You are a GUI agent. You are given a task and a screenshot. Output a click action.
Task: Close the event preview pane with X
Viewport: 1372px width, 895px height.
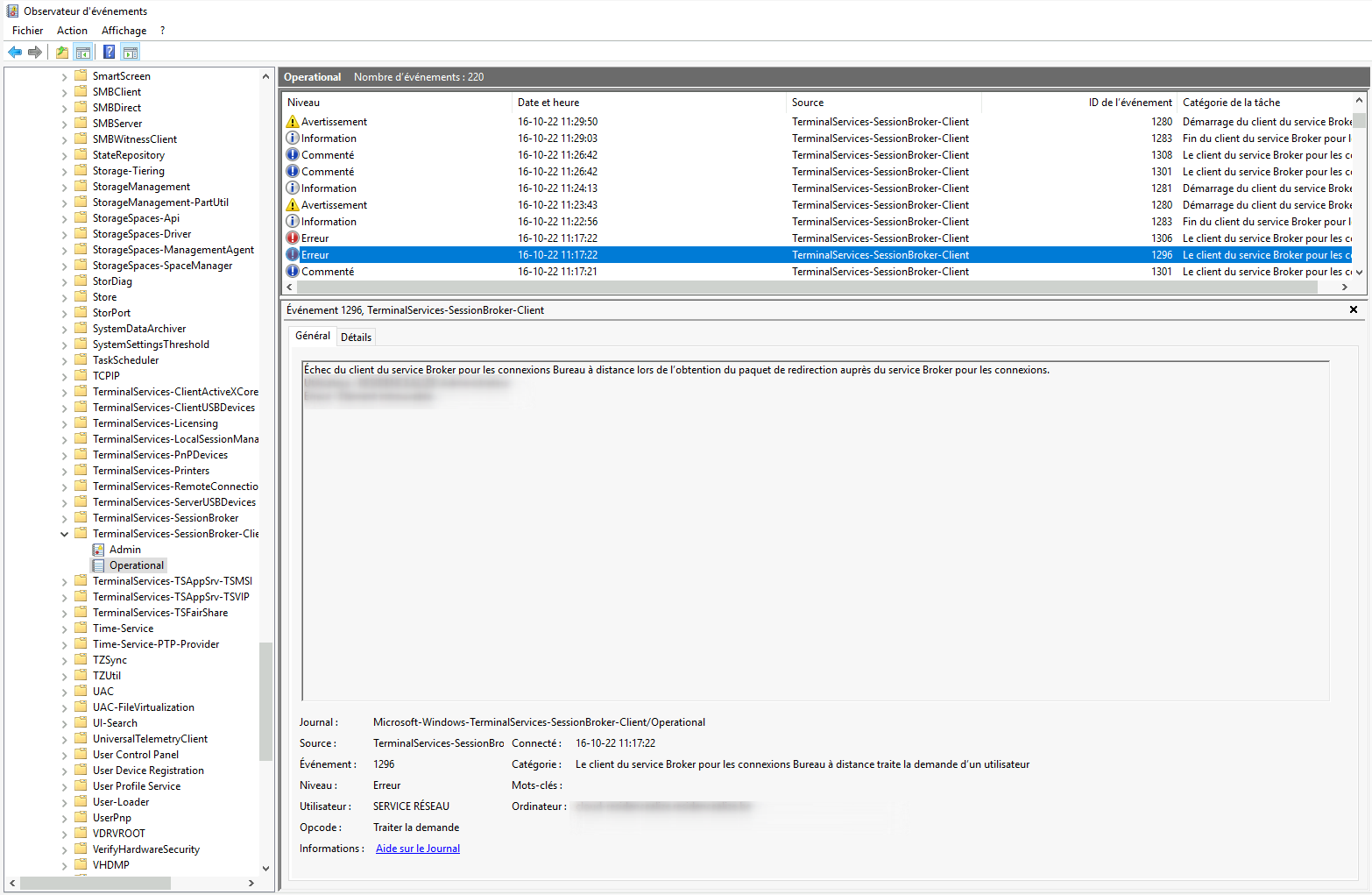1353,309
